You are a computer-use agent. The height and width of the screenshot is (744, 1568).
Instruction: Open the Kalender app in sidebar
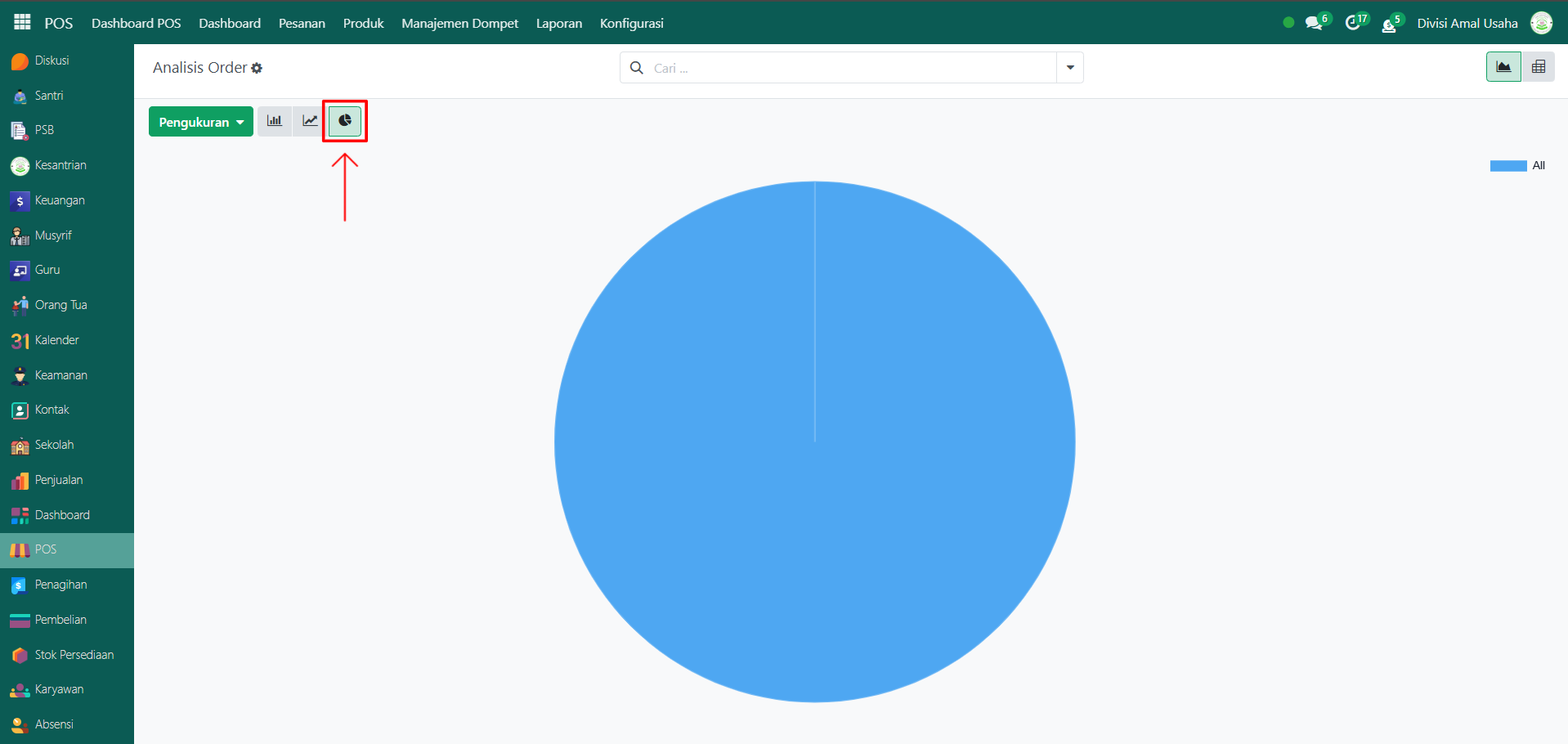[x=56, y=340]
